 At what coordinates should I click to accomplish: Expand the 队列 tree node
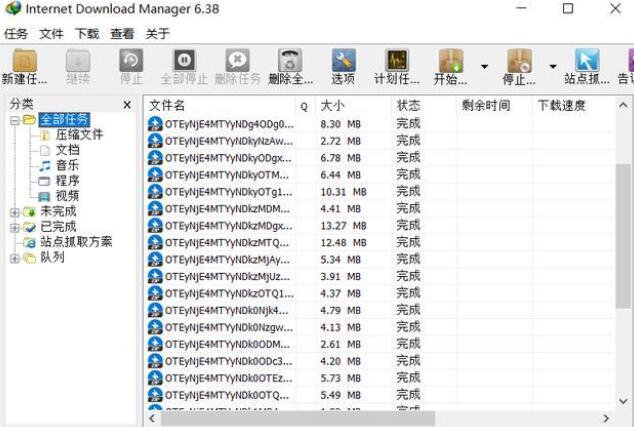point(14,258)
